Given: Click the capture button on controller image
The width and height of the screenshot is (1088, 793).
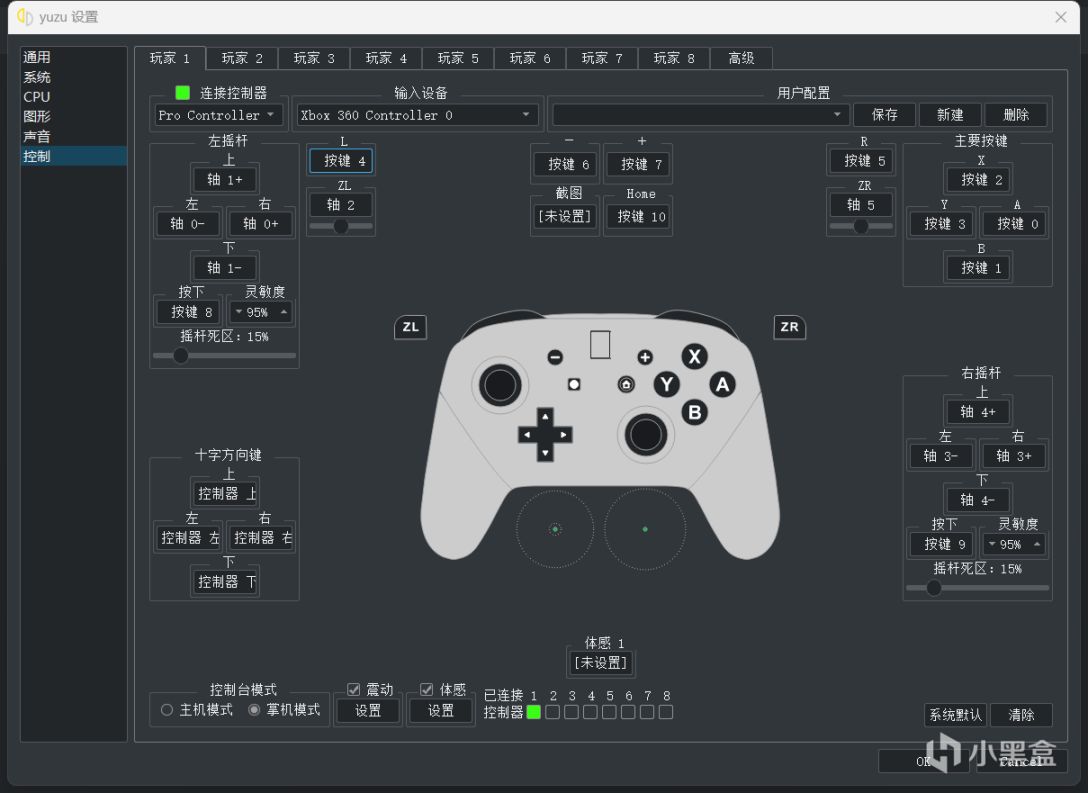Looking at the screenshot, I should click(574, 384).
